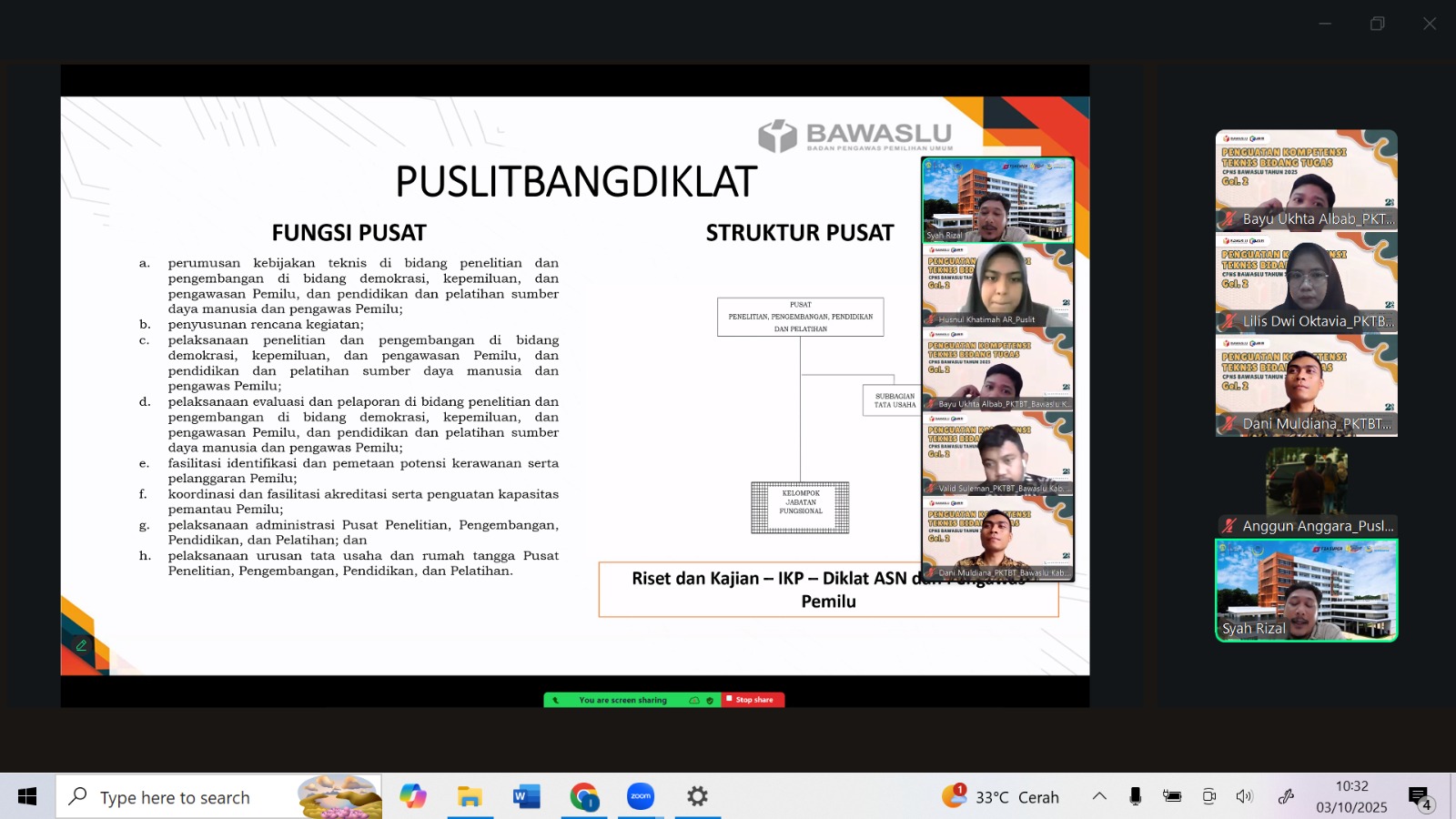Open Microsoft Word from the taskbar

point(526,797)
